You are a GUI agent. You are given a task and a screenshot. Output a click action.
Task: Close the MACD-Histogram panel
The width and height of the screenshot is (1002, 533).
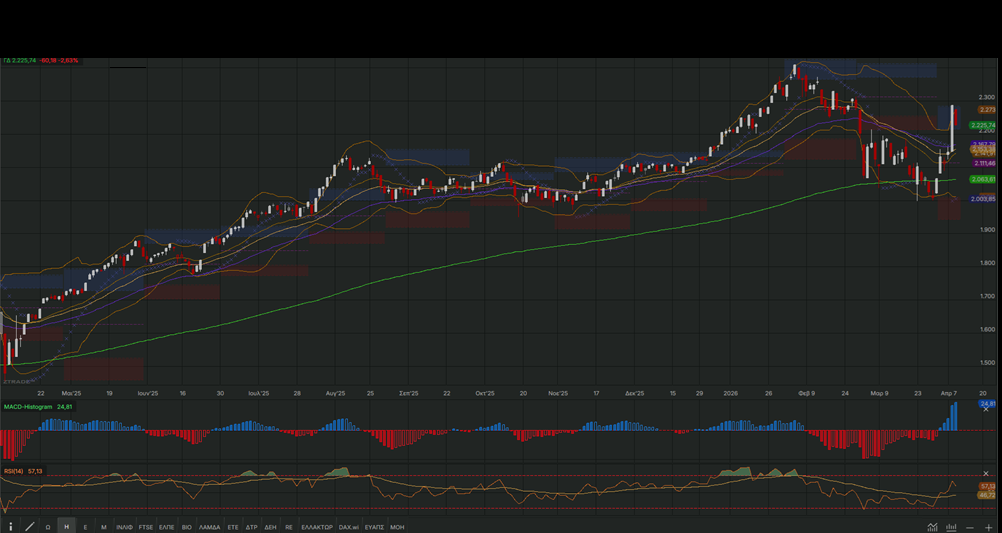[985, 410]
